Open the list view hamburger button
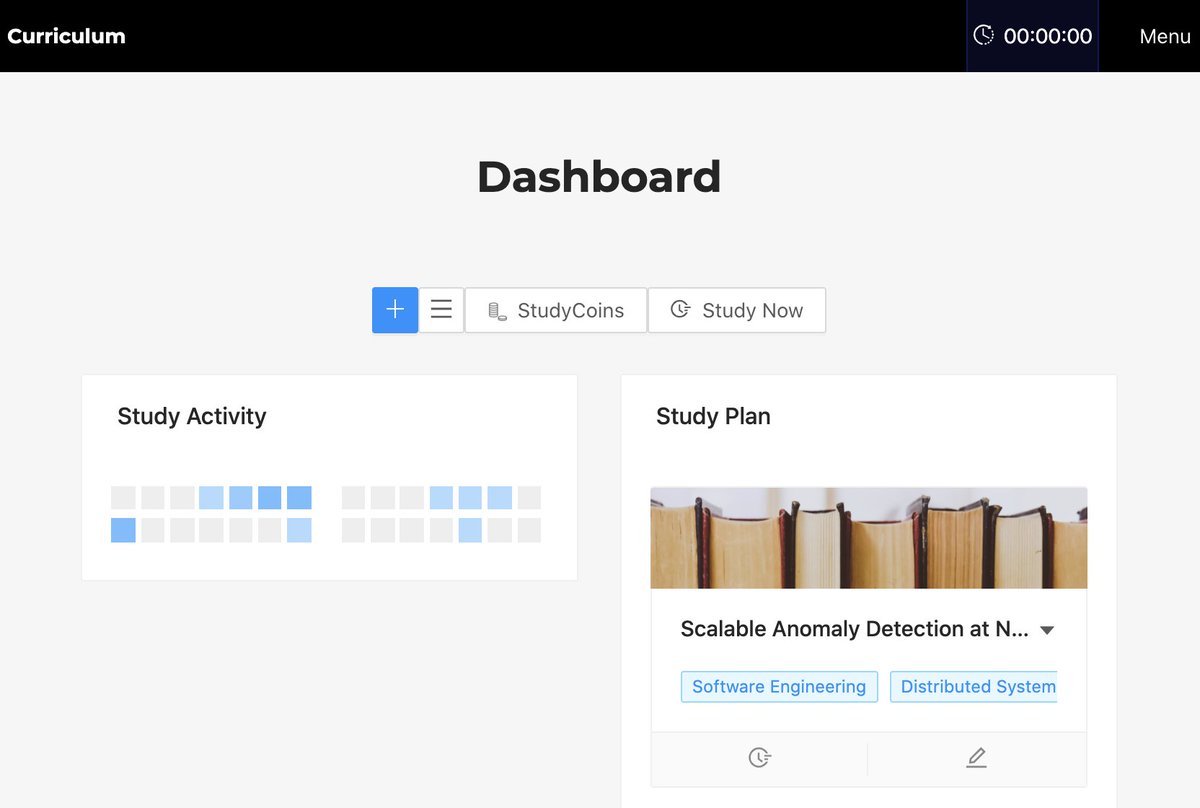The image size is (1200, 808). point(441,310)
